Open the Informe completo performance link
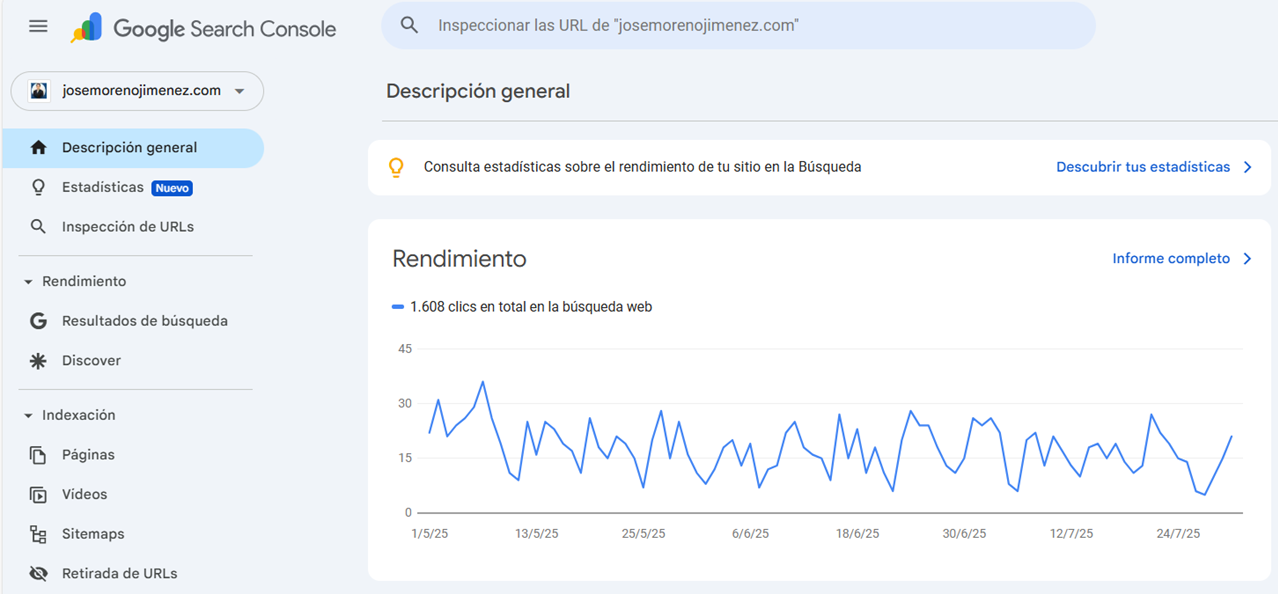The height and width of the screenshot is (594, 1278). pos(1171,258)
